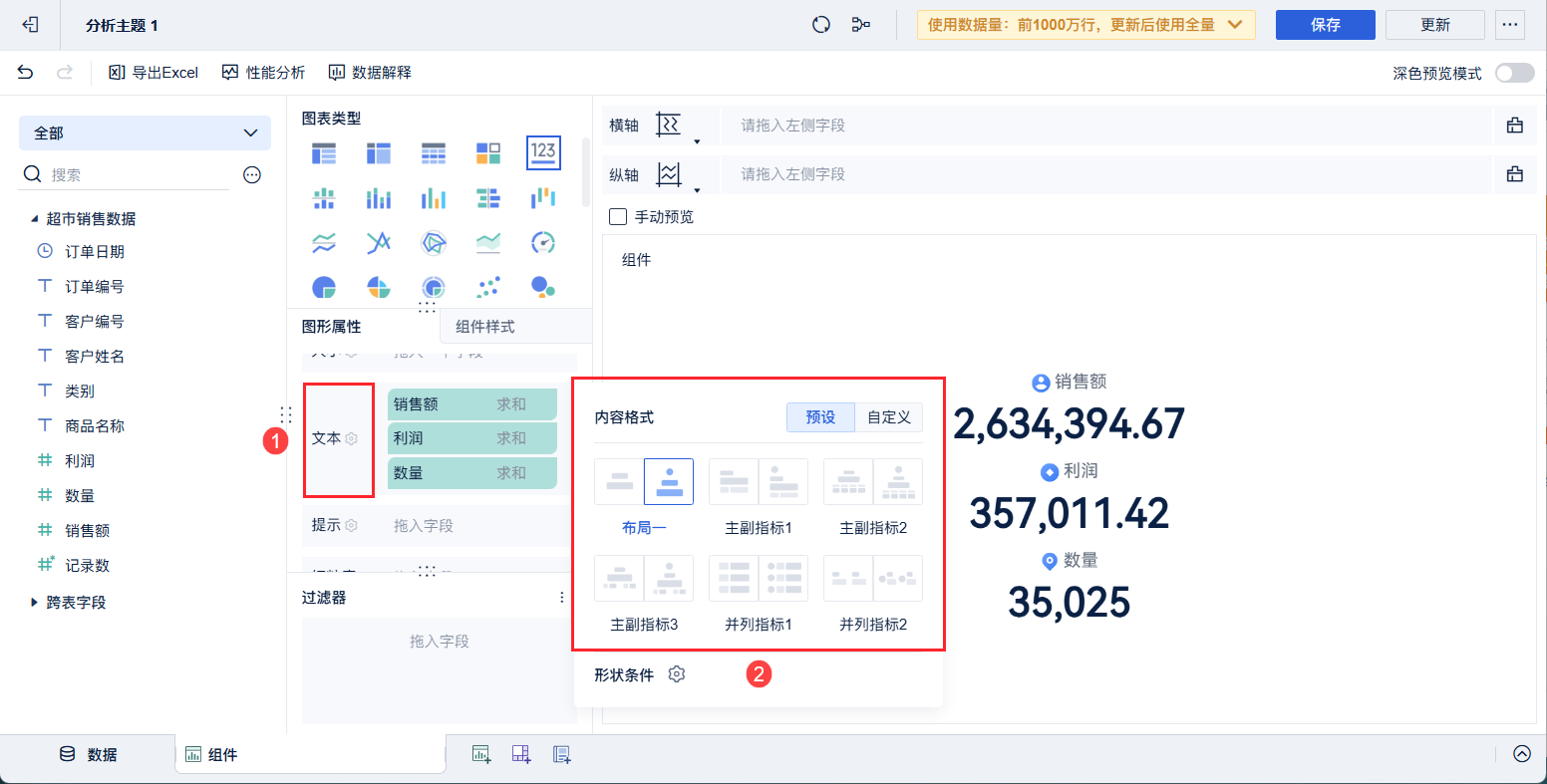Undo the last action

pyautogui.click(x=25, y=73)
